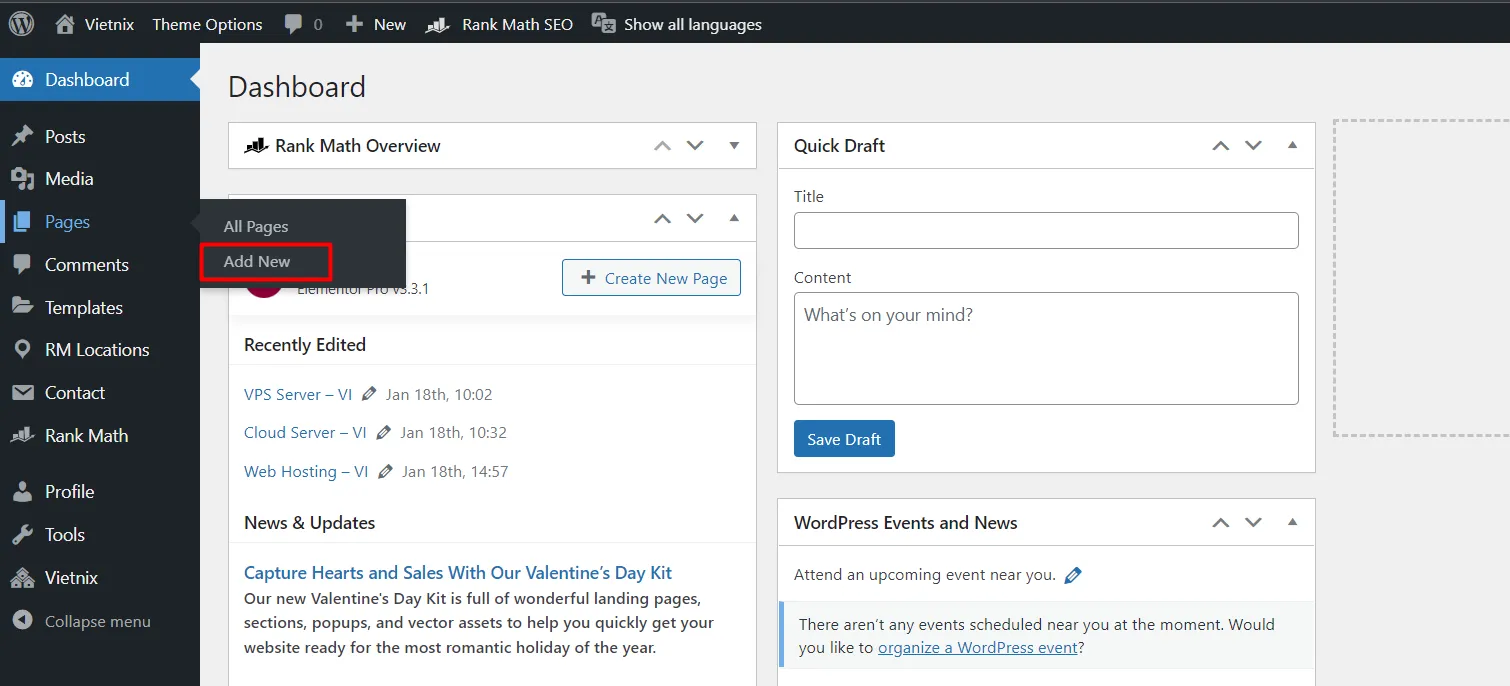
Task: Edit VPS Server – VI via its pencil icon
Action: click(368, 394)
